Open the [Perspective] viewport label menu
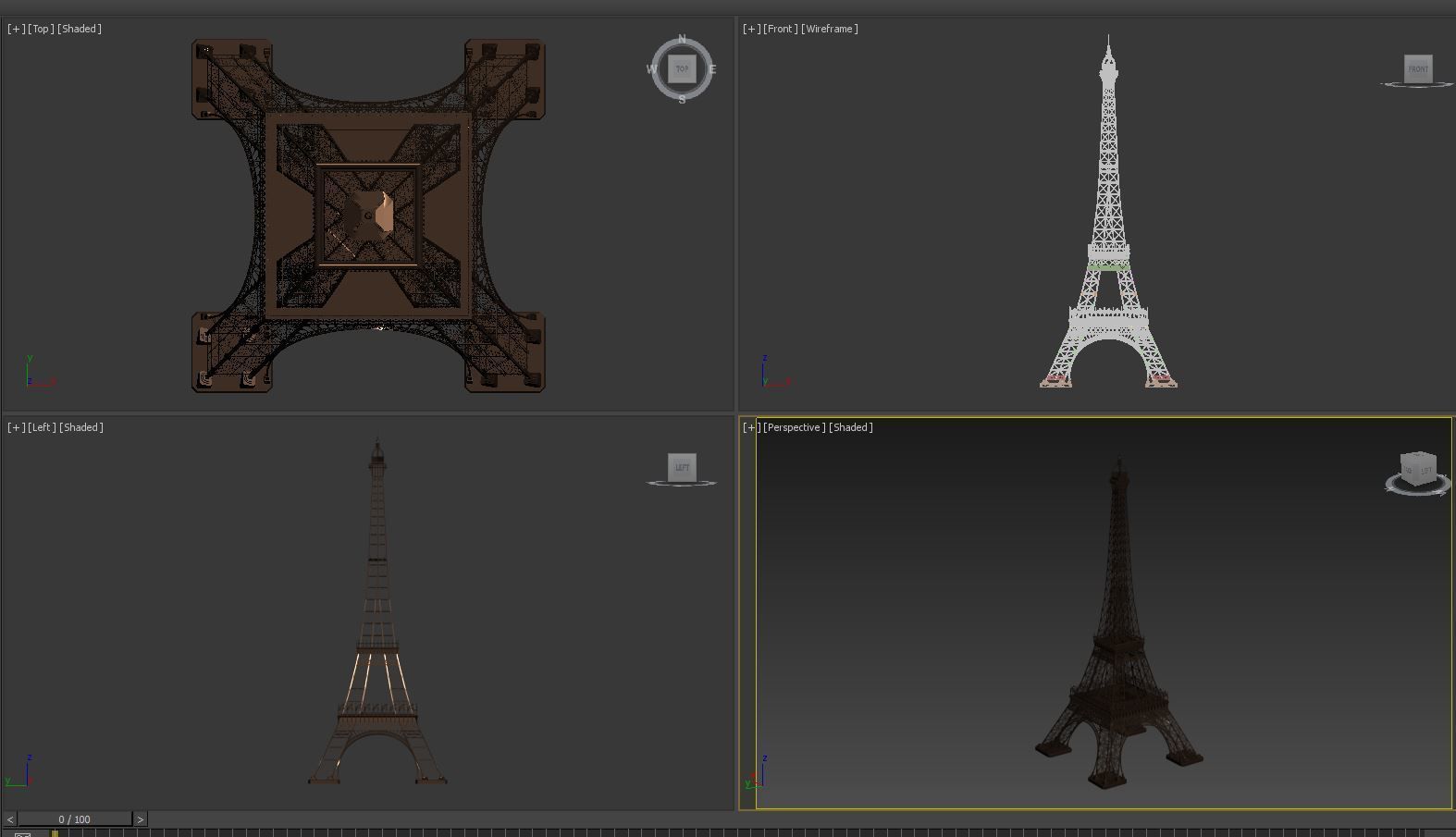The width and height of the screenshot is (1456, 837). (x=795, y=427)
